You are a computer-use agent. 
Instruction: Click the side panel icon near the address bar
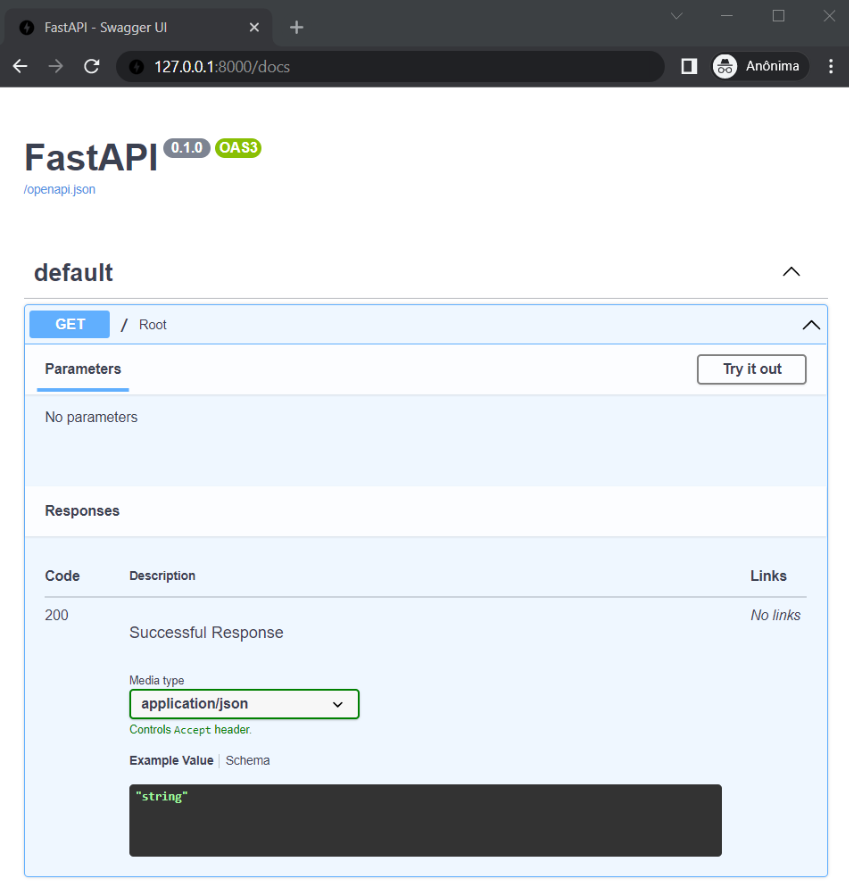pos(688,66)
